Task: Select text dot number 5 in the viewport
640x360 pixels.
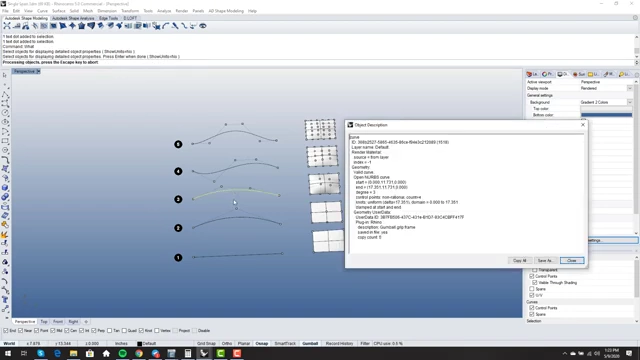Action: (178, 144)
